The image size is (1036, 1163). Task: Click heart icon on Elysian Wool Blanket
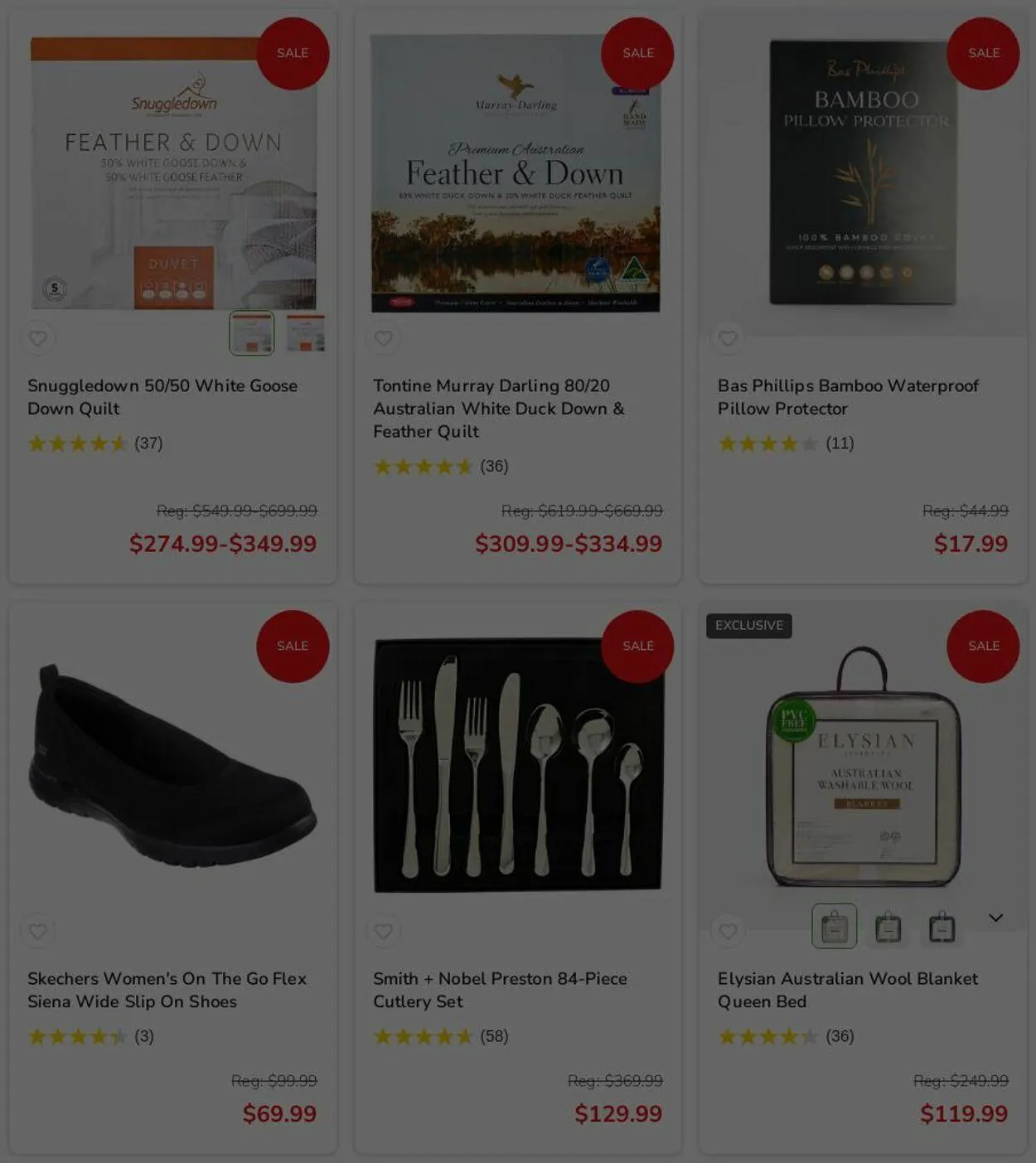coord(728,931)
